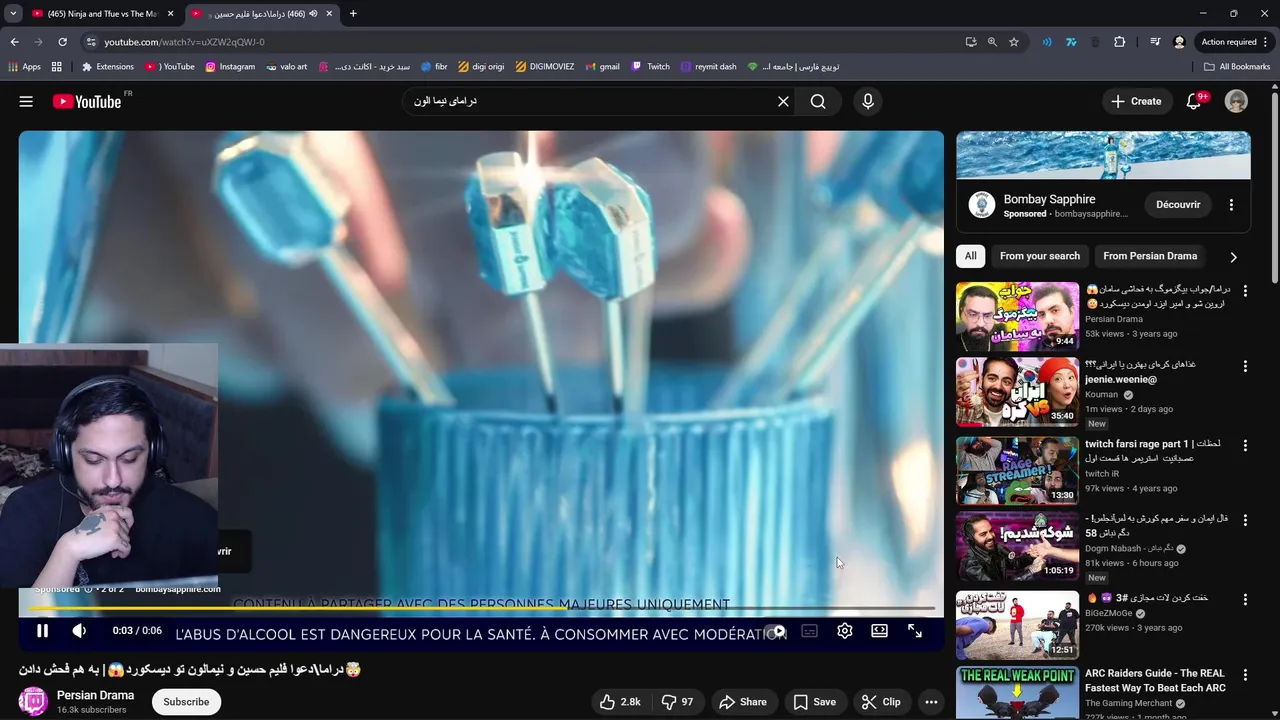
Task: Start voice search with microphone
Action: (x=867, y=101)
